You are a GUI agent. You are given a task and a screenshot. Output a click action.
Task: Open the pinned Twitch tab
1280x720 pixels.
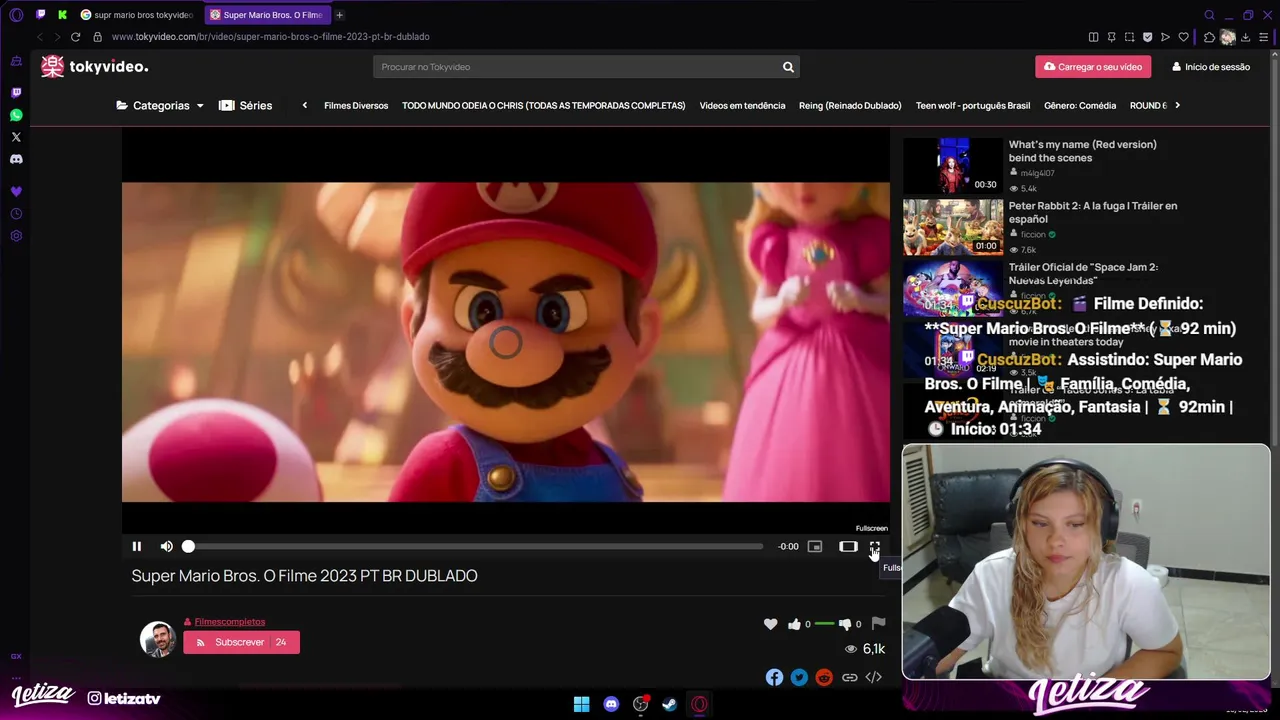pyautogui.click(x=40, y=15)
